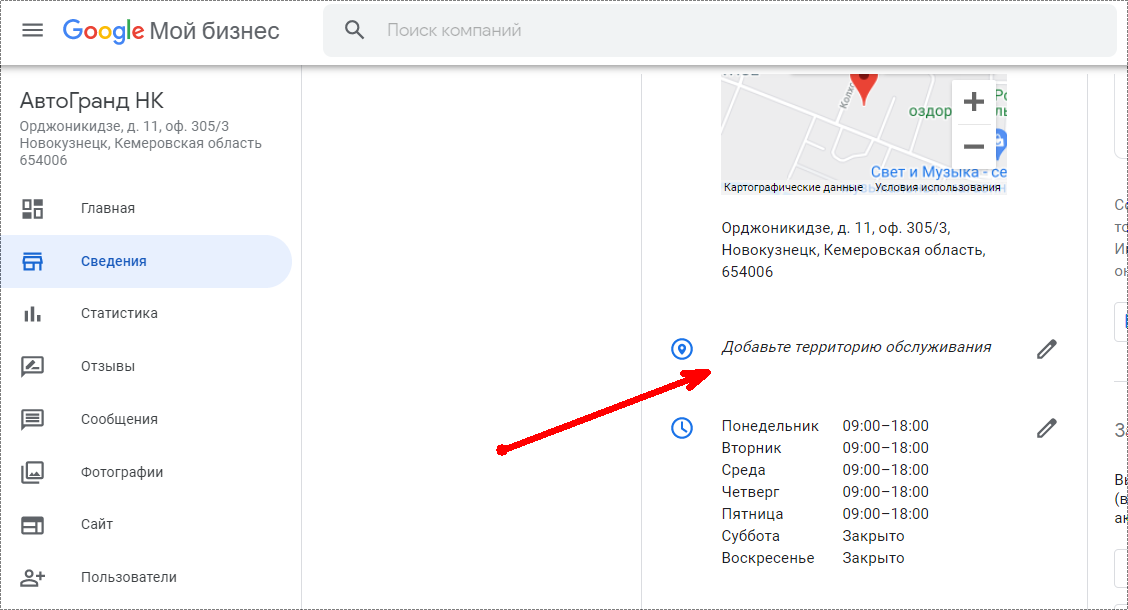Click the red map location pin
Viewport: 1128px width, 610px height.
863,88
